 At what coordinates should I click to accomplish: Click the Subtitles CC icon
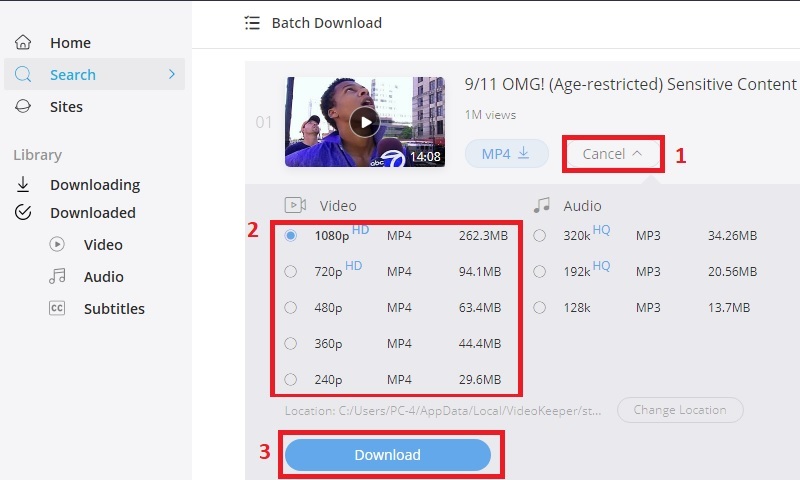click(x=57, y=308)
